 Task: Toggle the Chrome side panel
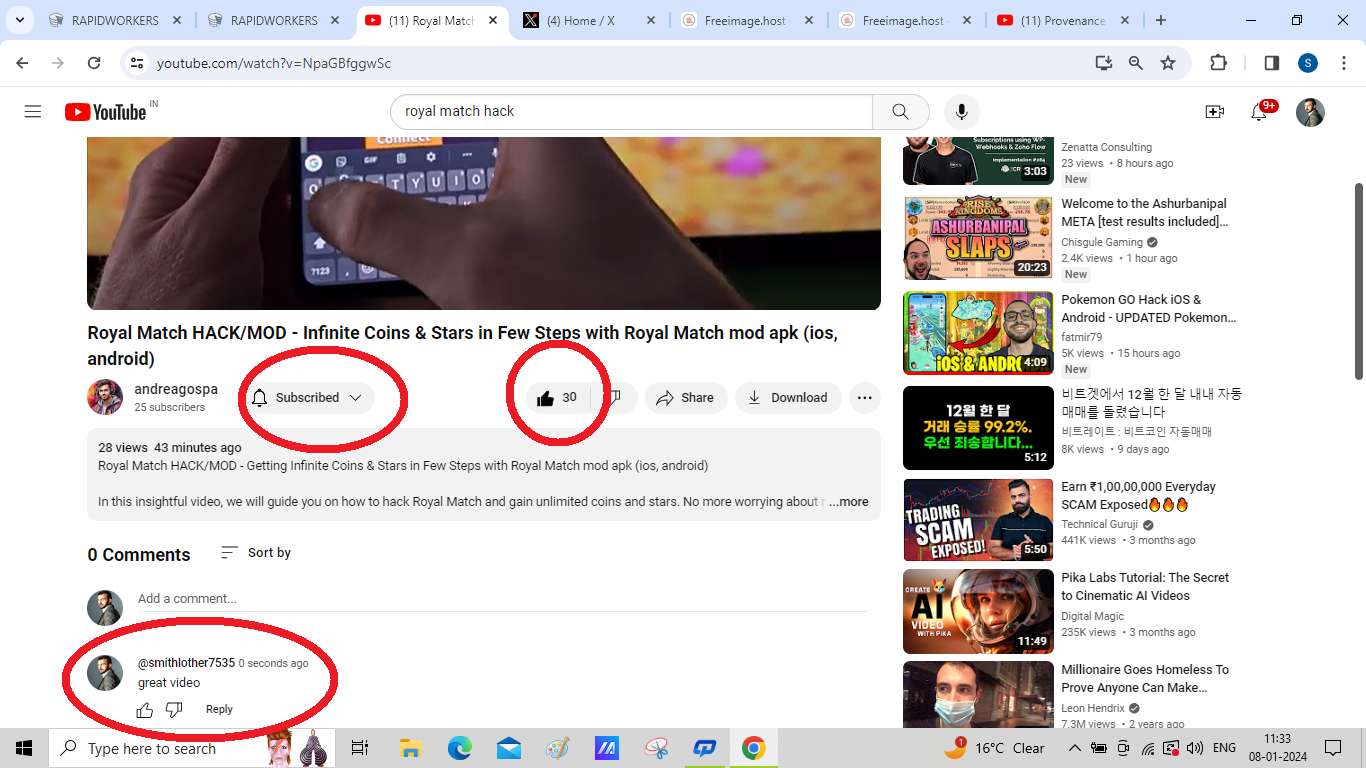1272,63
